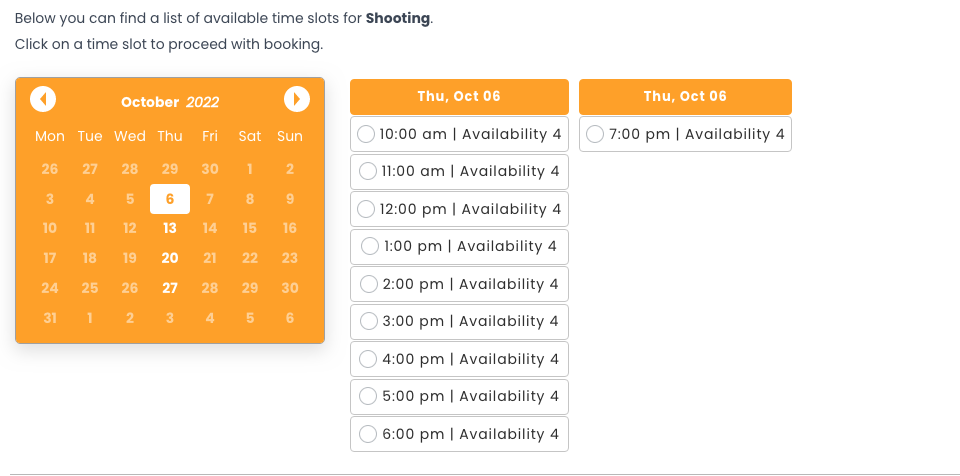This screenshot has width=960, height=476.
Task: Choose October 20 in the calendar
Action: pyautogui.click(x=170, y=258)
